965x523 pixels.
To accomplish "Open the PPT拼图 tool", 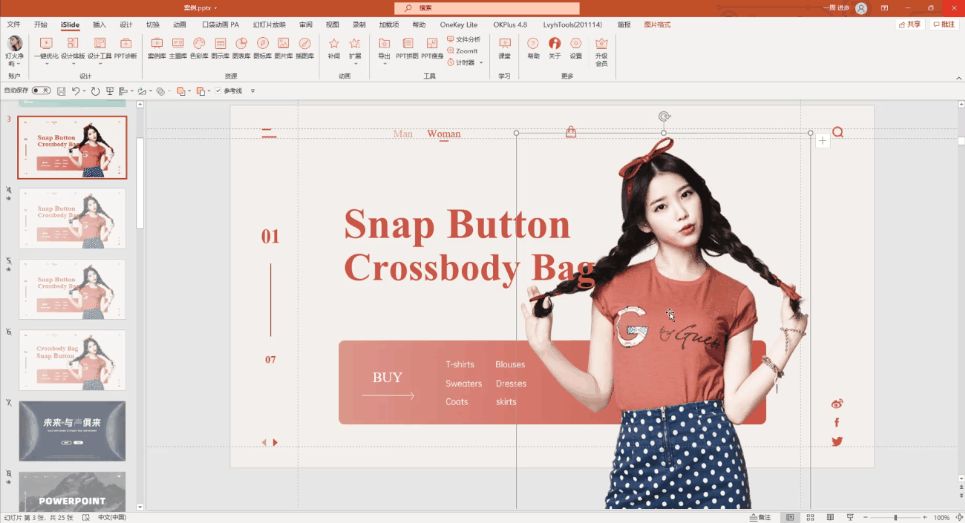I will click(x=407, y=48).
